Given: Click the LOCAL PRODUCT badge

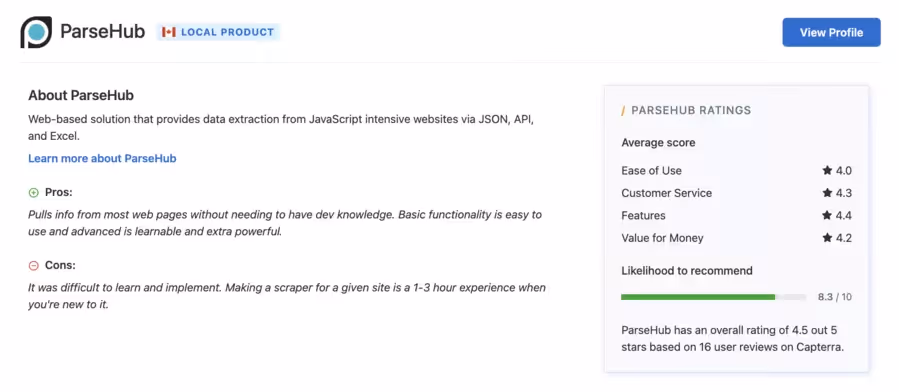Looking at the screenshot, I should [x=218, y=32].
